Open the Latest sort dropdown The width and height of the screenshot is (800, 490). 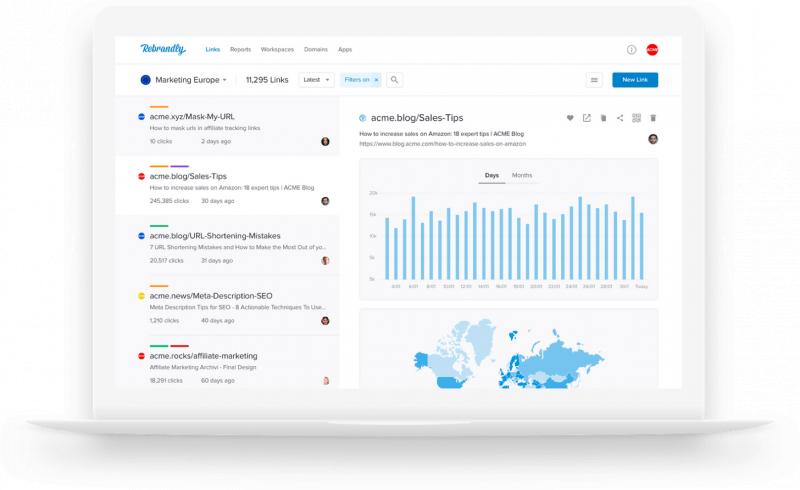(316, 80)
